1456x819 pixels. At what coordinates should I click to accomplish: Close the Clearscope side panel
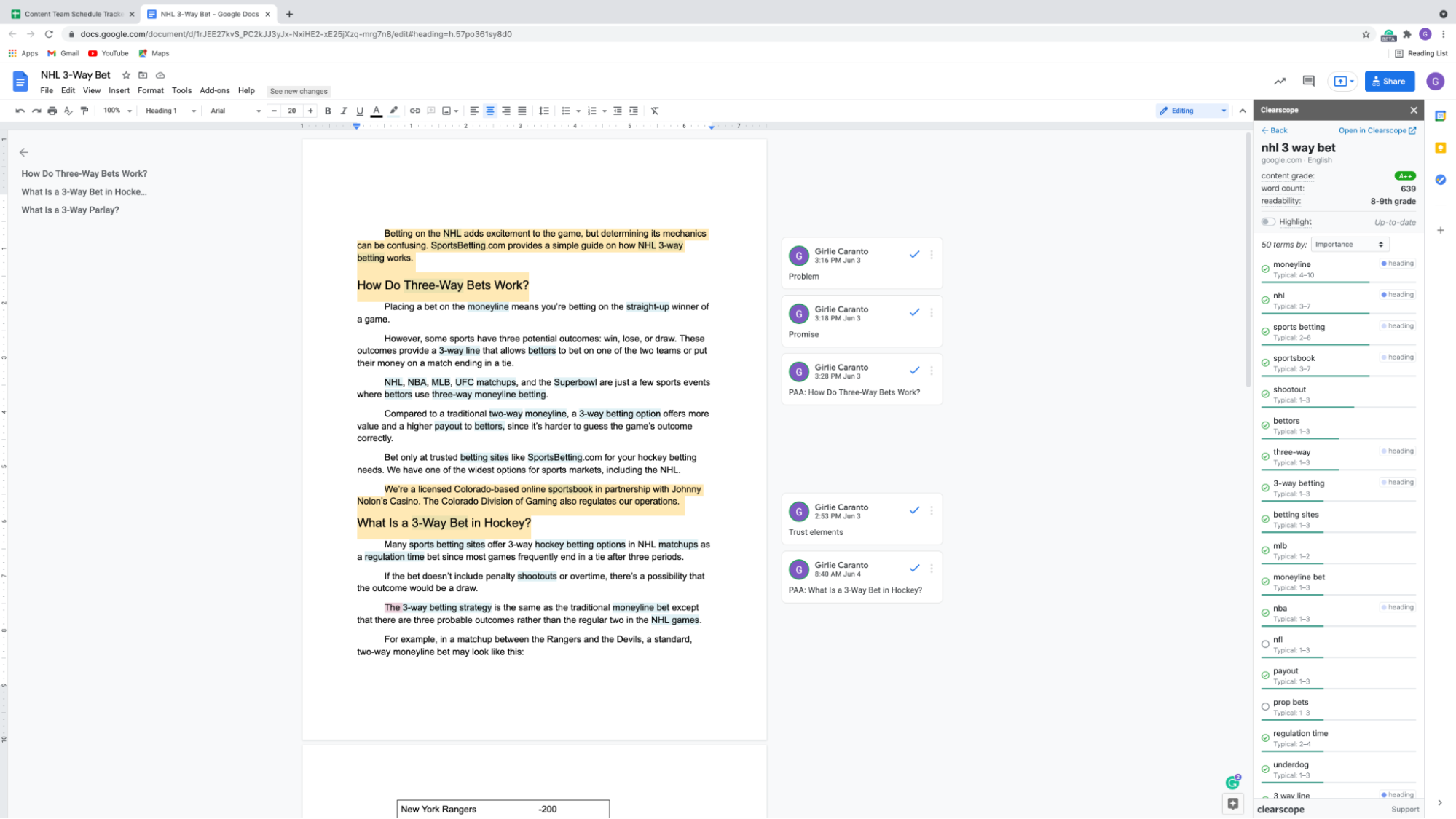coord(1414,111)
